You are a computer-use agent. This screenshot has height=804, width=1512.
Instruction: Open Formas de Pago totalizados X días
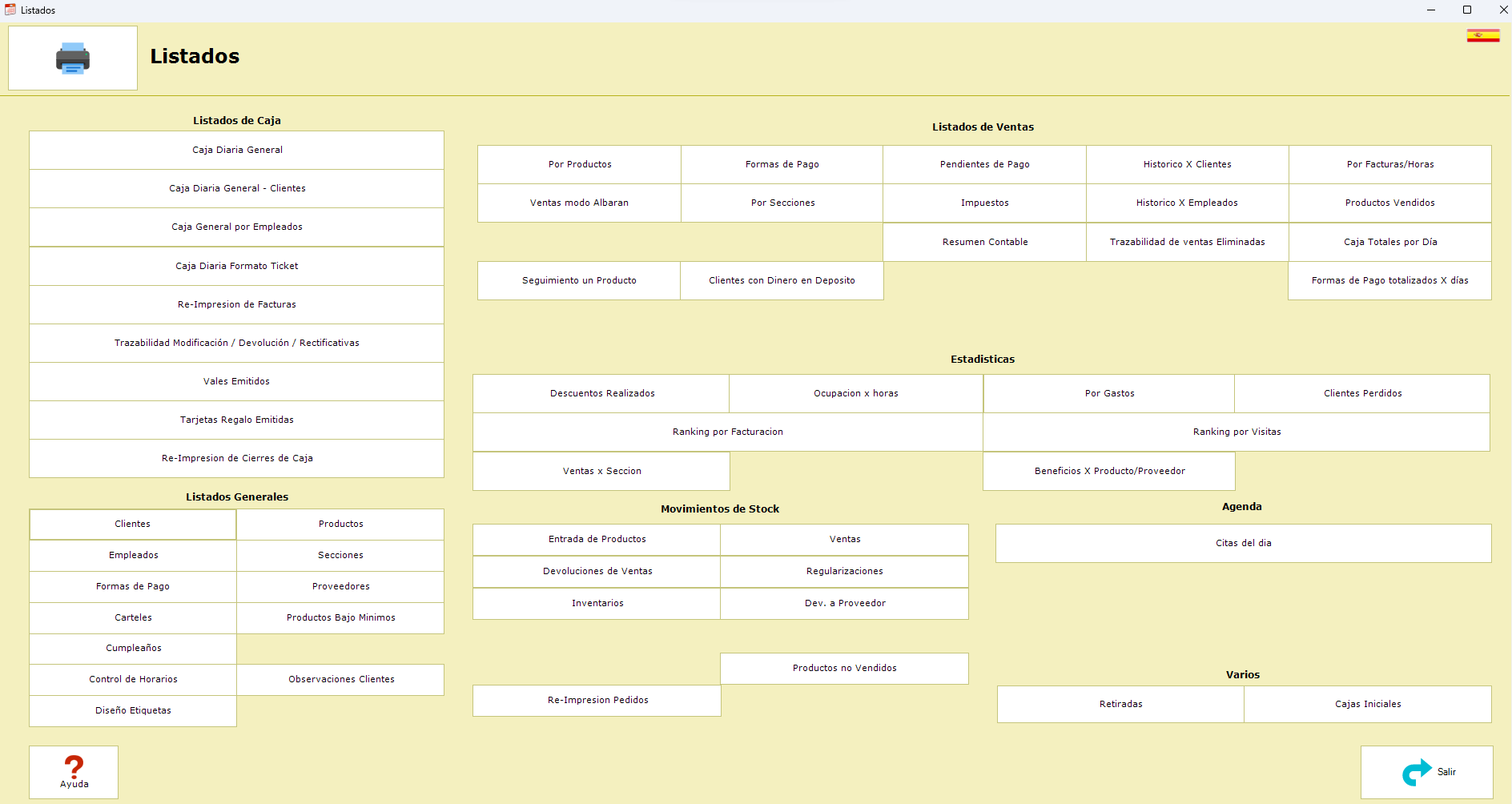1389,280
